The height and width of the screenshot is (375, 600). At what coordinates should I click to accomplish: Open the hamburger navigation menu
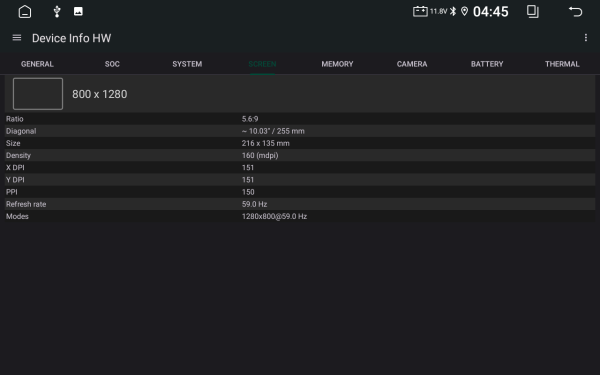click(17, 38)
